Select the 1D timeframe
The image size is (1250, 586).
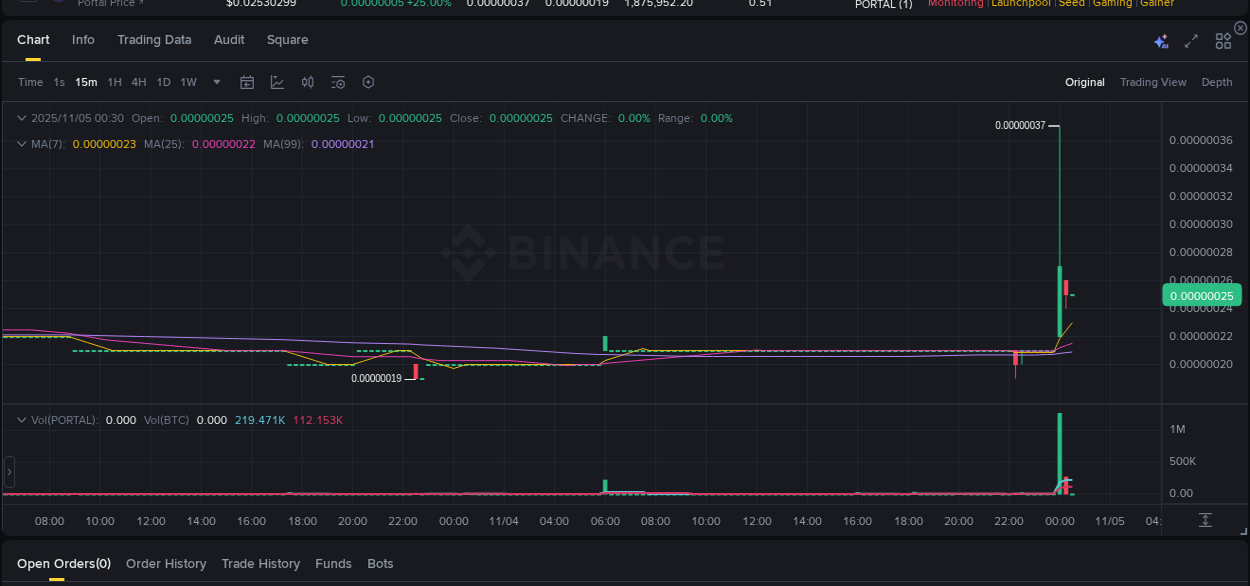tap(163, 82)
